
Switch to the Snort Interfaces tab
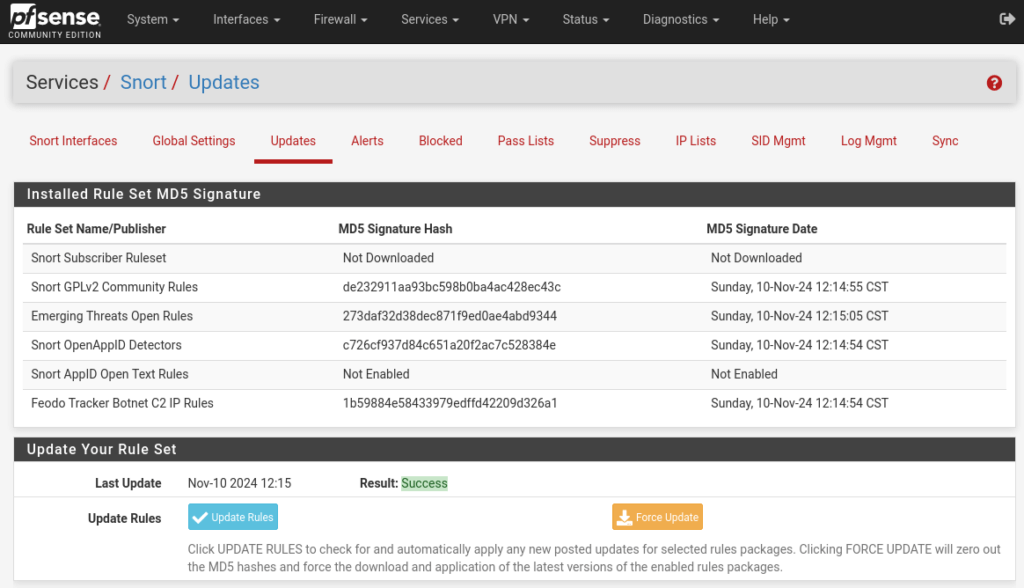click(x=73, y=141)
